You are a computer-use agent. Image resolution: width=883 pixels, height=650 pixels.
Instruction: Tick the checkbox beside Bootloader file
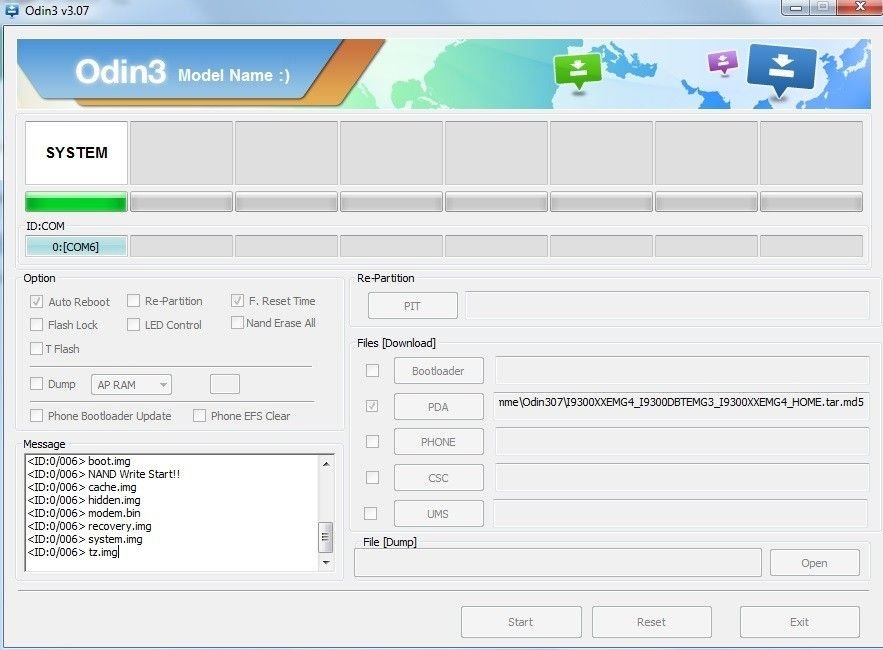point(372,371)
